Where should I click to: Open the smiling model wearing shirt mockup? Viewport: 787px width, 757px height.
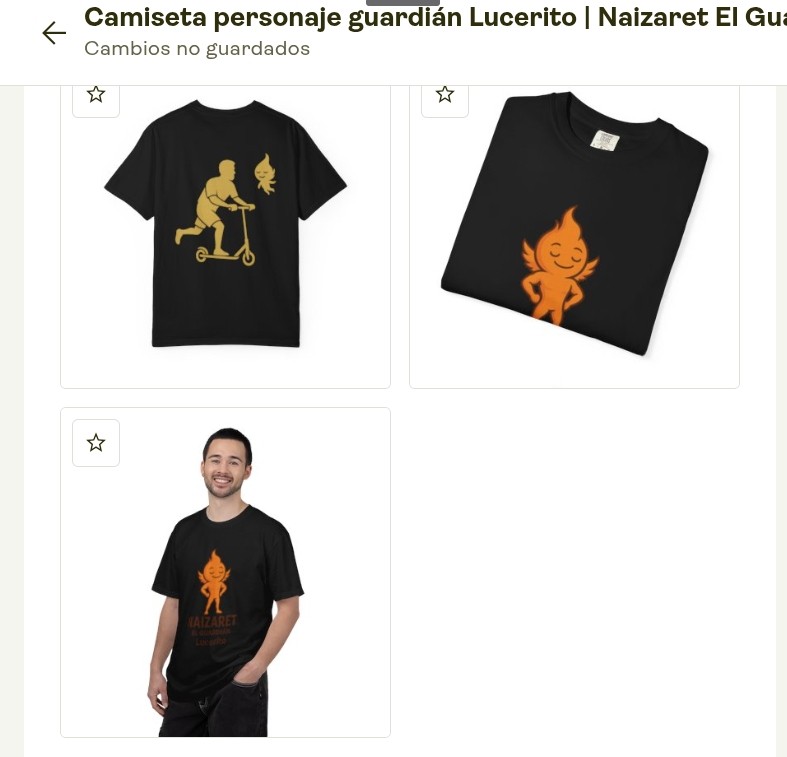coord(225,572)
